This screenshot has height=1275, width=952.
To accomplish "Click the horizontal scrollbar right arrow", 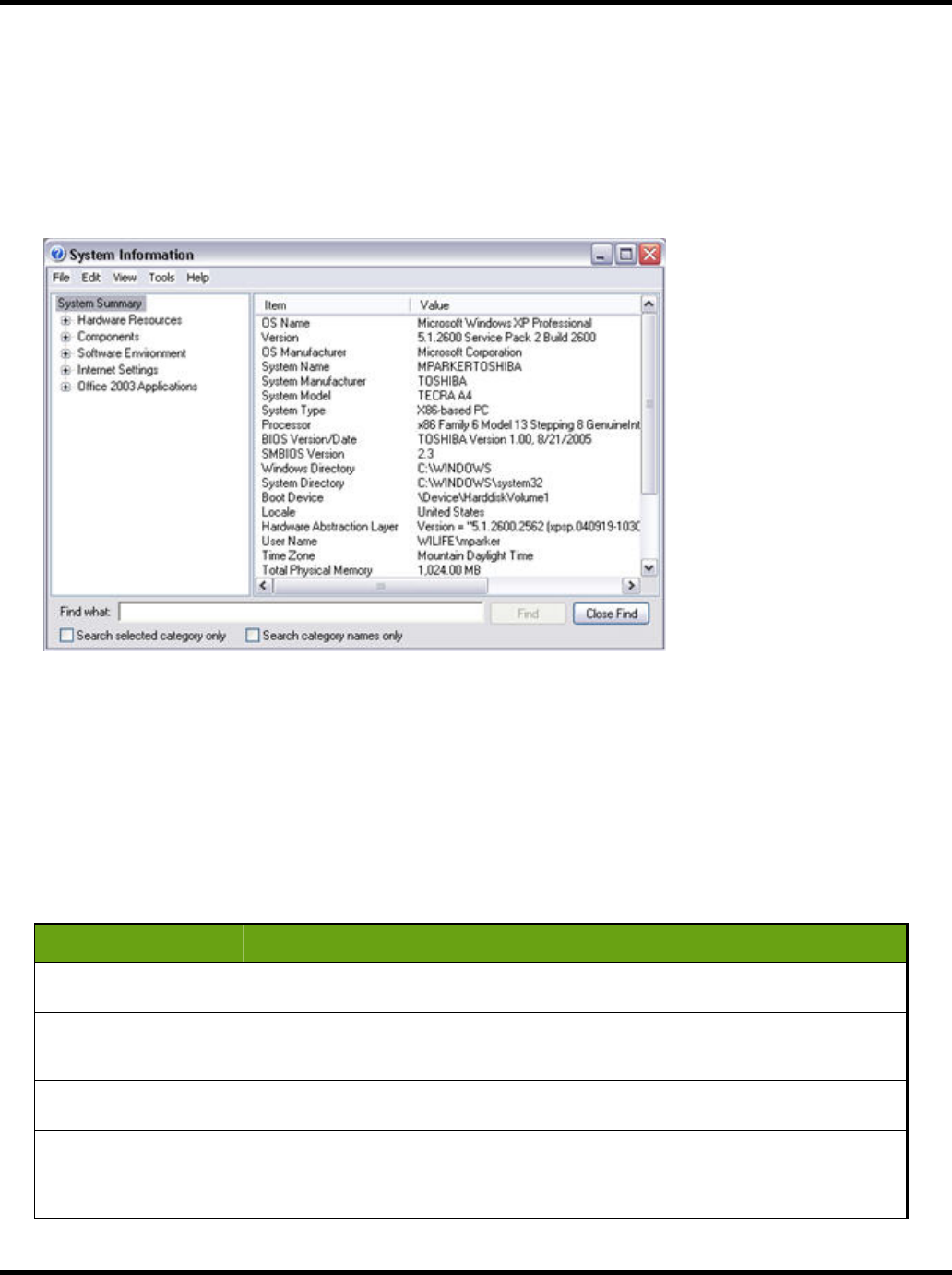I will pos(632,585).
